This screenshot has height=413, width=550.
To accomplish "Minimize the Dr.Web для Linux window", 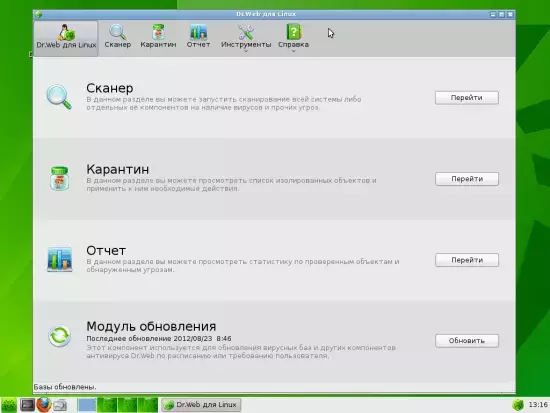I will point(493,14).
